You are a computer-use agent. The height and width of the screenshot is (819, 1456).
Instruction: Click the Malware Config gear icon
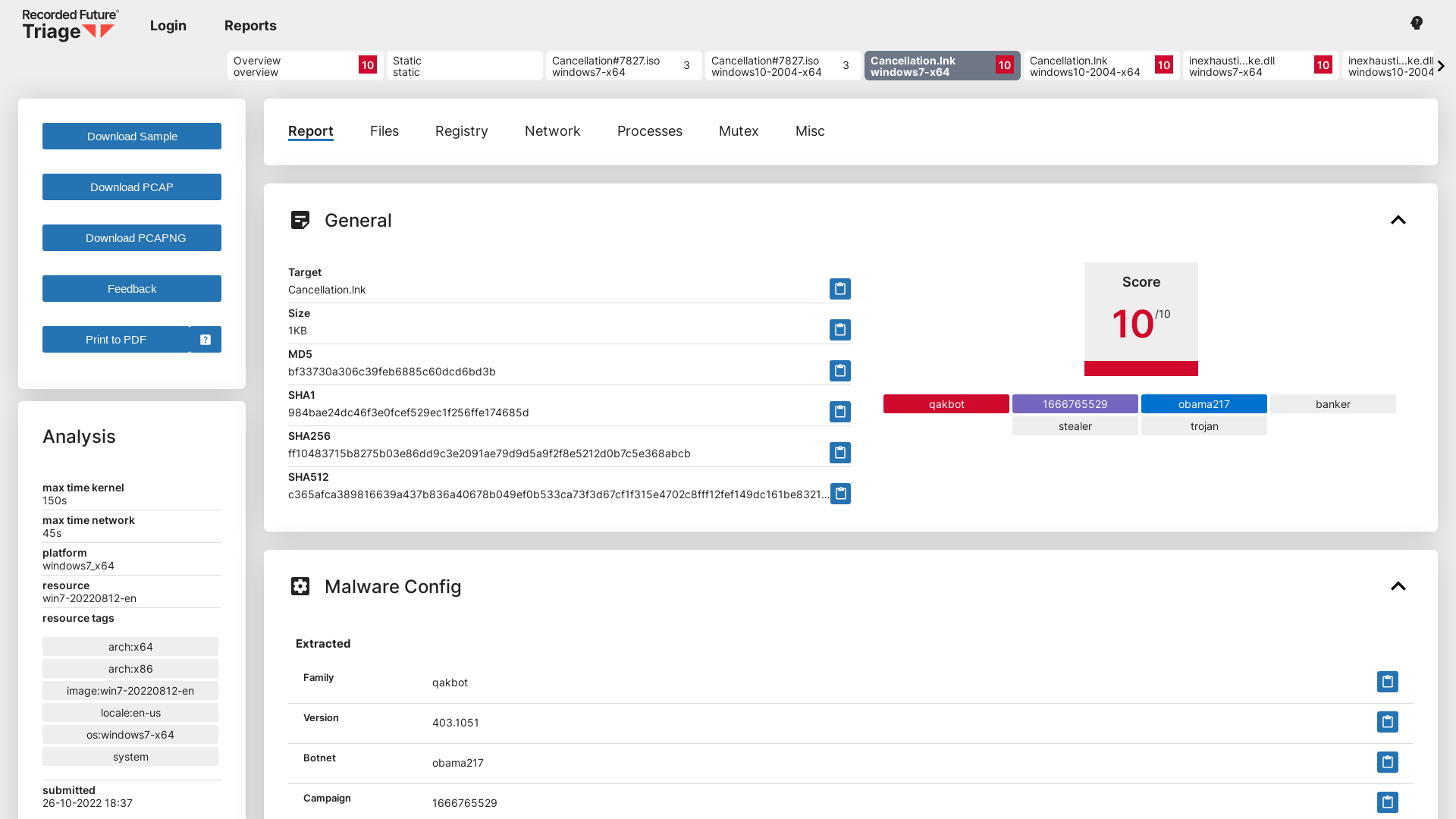pyautogui.click(x=301, y=586)
